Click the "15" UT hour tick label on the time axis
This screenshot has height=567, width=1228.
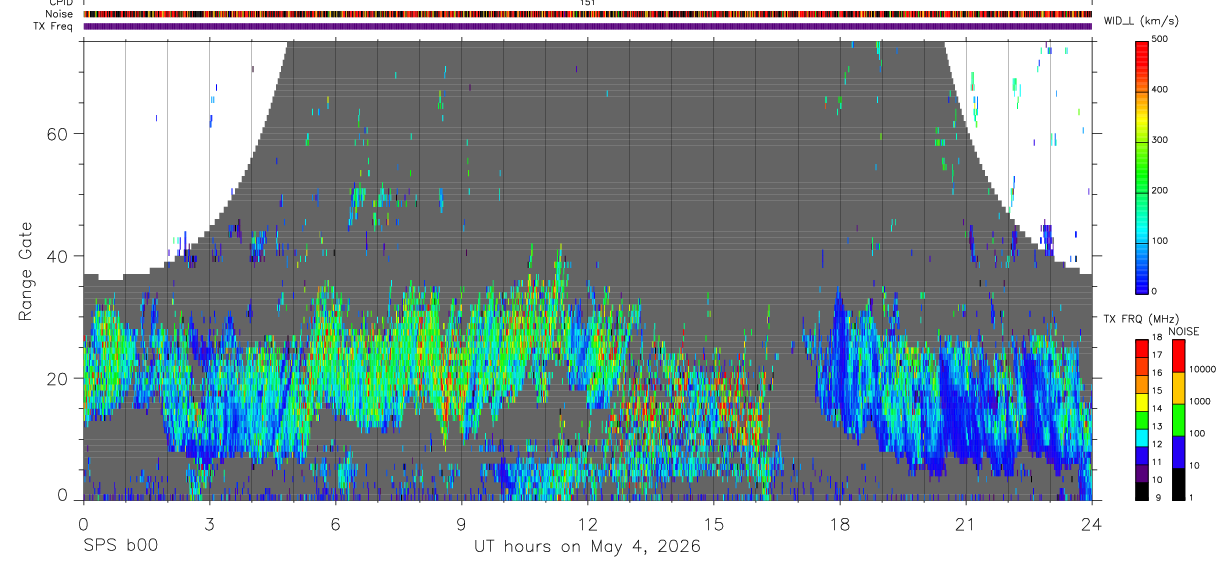tap(714, 523)
